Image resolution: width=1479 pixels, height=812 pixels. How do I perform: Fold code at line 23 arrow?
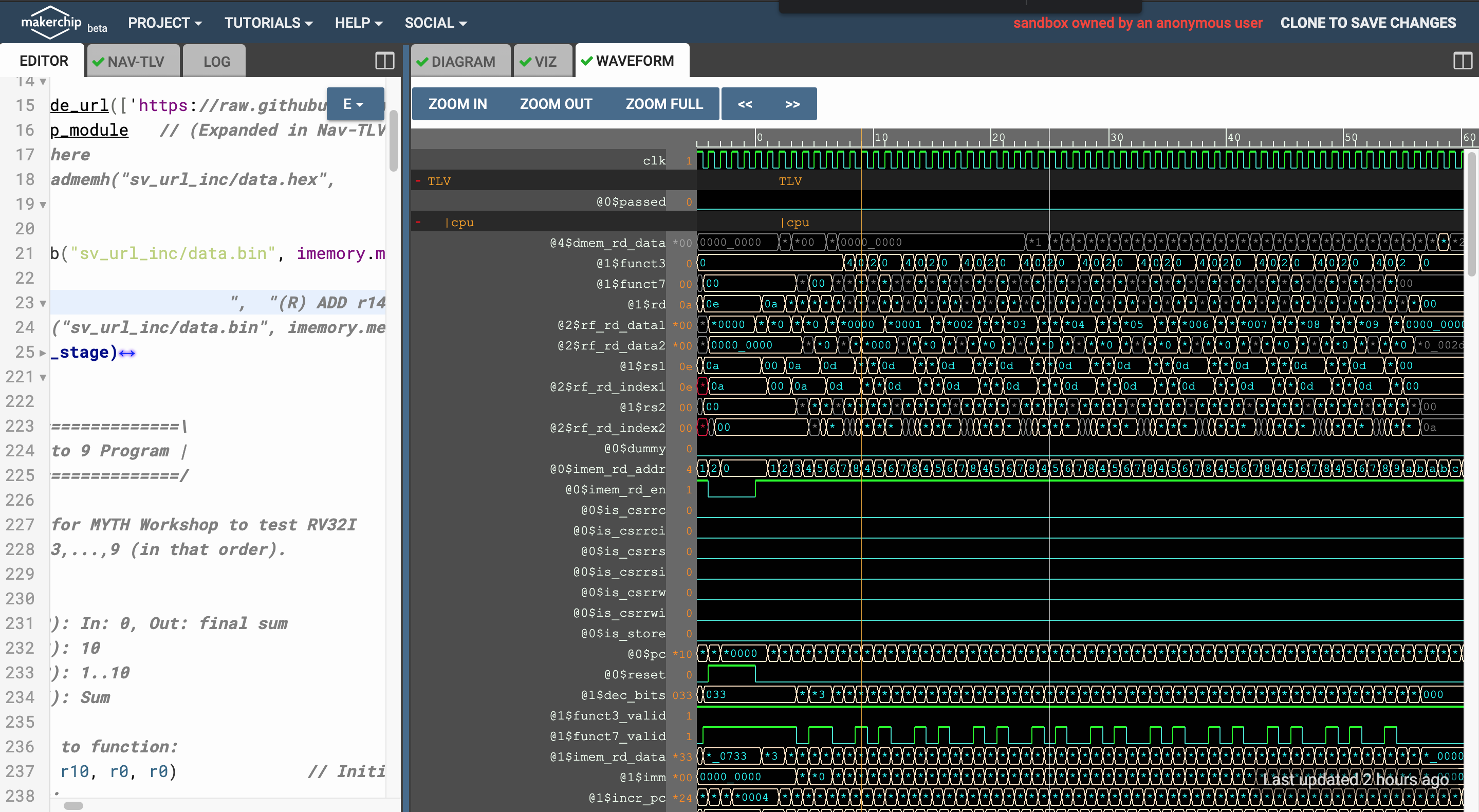click(43, 303)
